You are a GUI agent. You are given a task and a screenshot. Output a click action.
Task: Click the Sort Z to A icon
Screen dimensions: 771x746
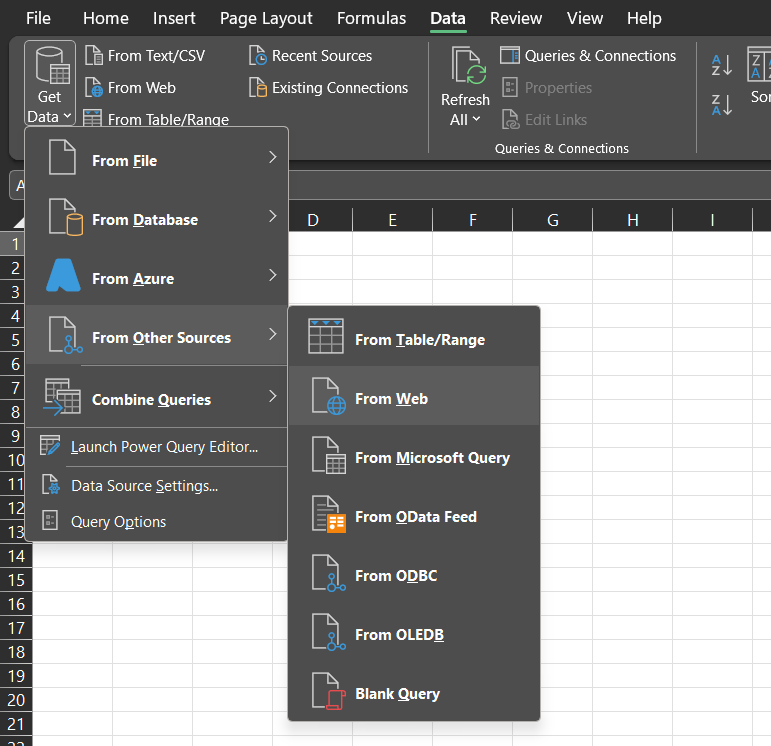click(722, 103)
